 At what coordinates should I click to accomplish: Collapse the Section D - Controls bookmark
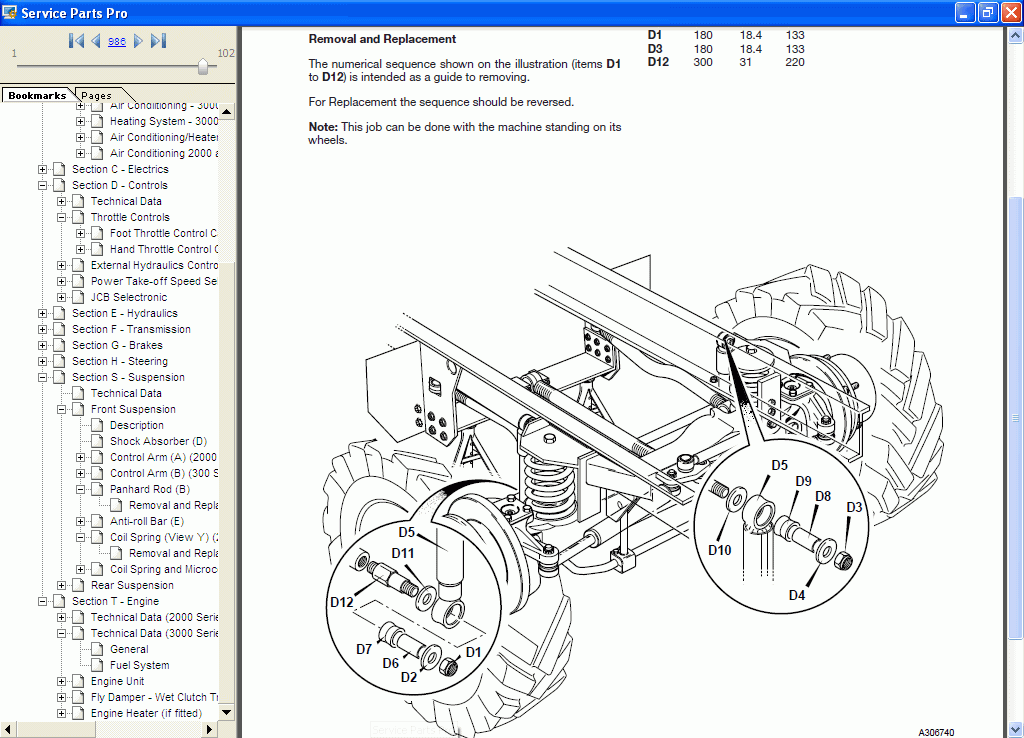pyautogui.click(x=41, y=185)
